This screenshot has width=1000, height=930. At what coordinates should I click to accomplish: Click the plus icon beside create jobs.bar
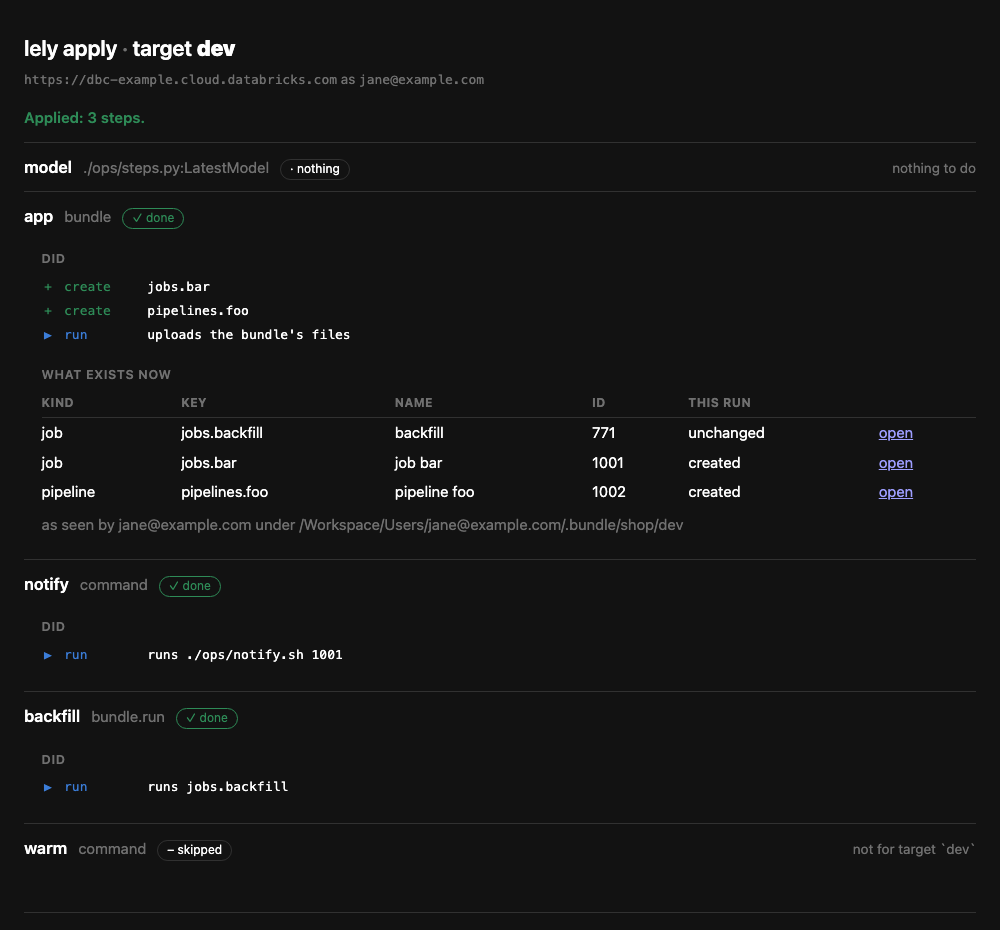(48, 287)
